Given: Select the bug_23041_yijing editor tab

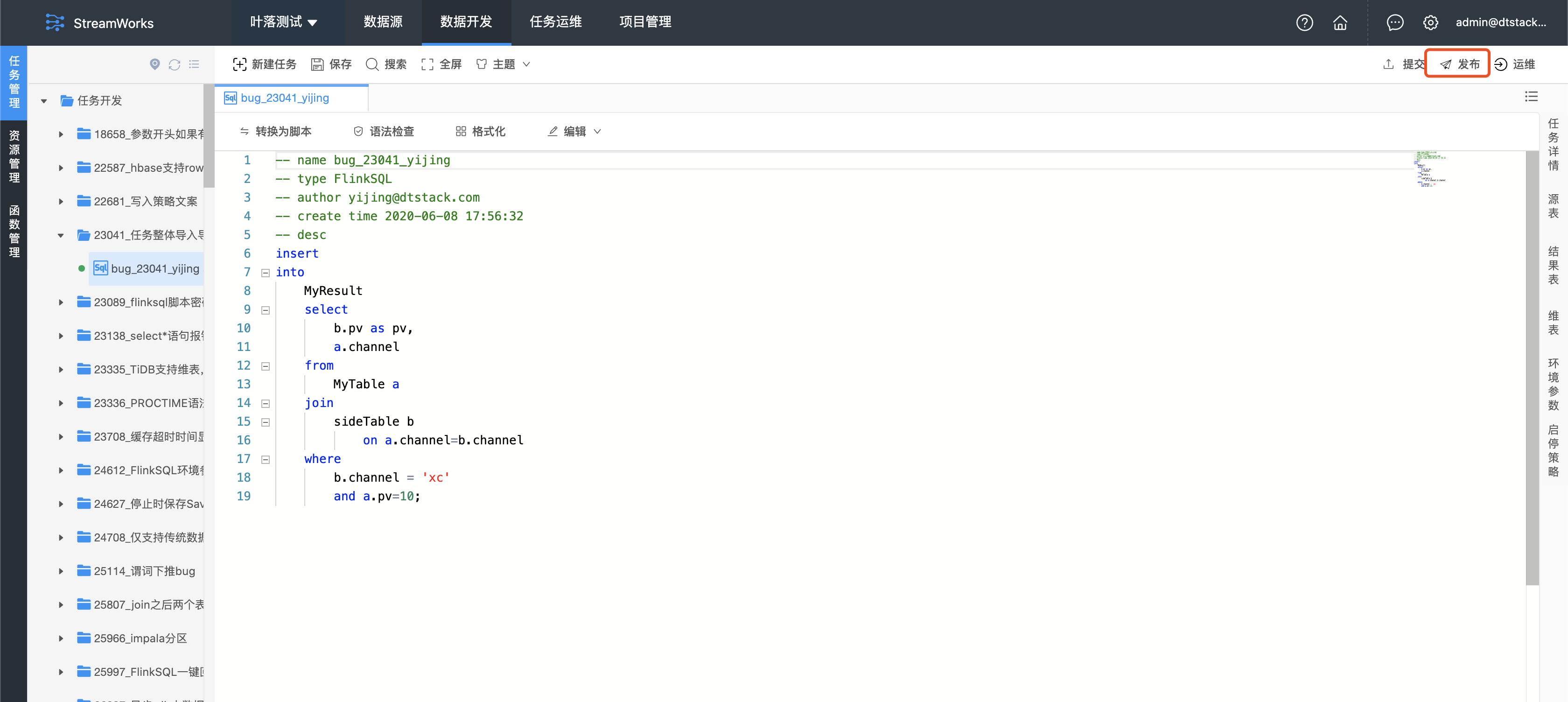Looking at the screenshot, I should coord(291,98).
